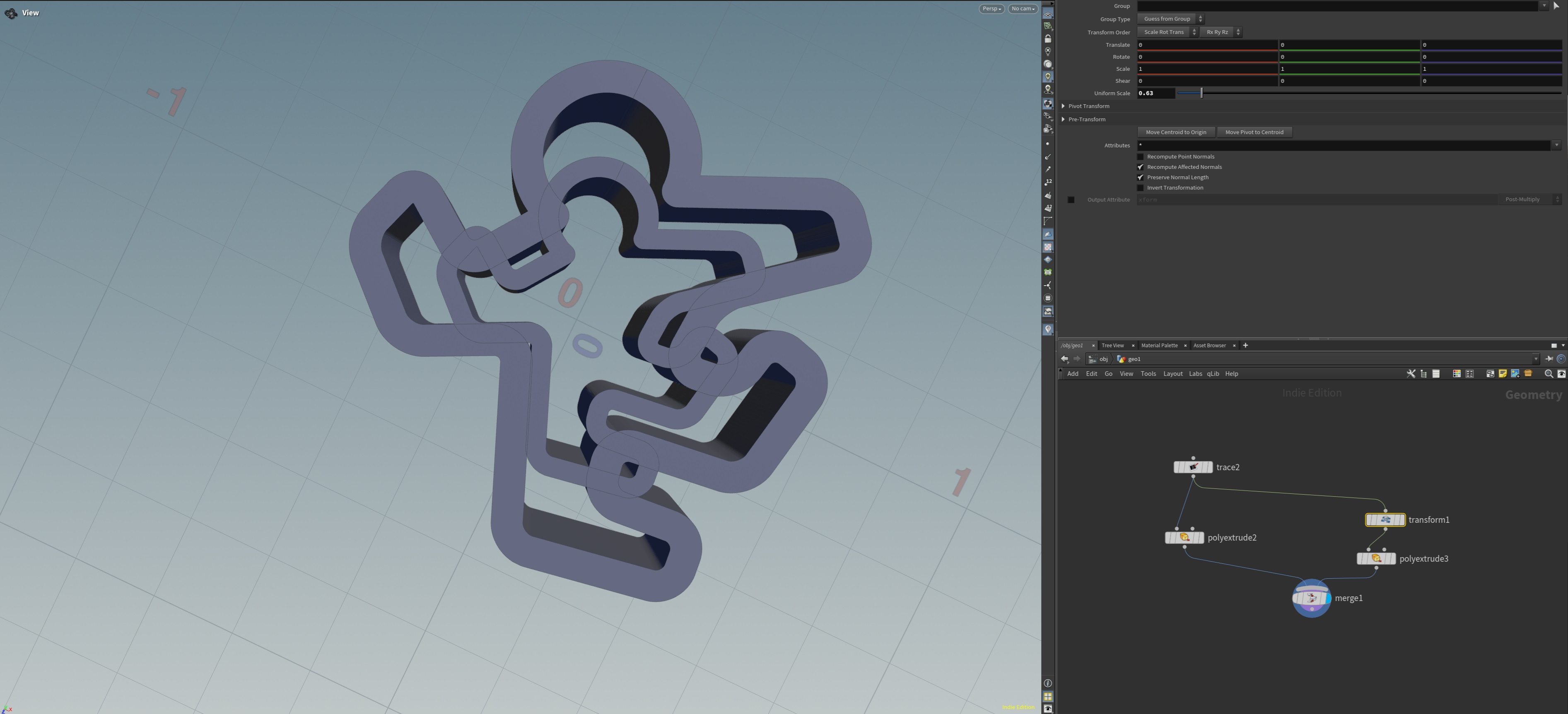Open the Labs menu
1568x714 pixels.
1195,373
